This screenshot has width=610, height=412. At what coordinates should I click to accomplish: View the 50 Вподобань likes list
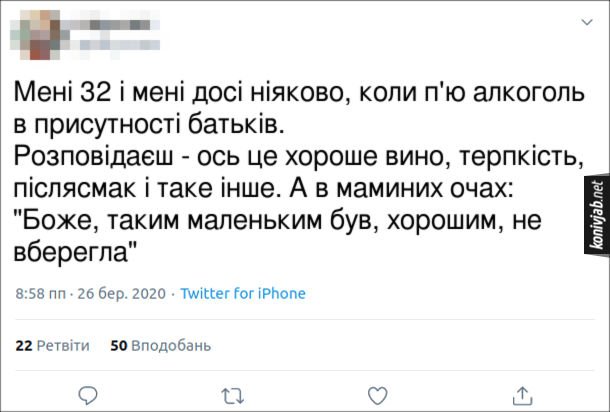point(160,346)
